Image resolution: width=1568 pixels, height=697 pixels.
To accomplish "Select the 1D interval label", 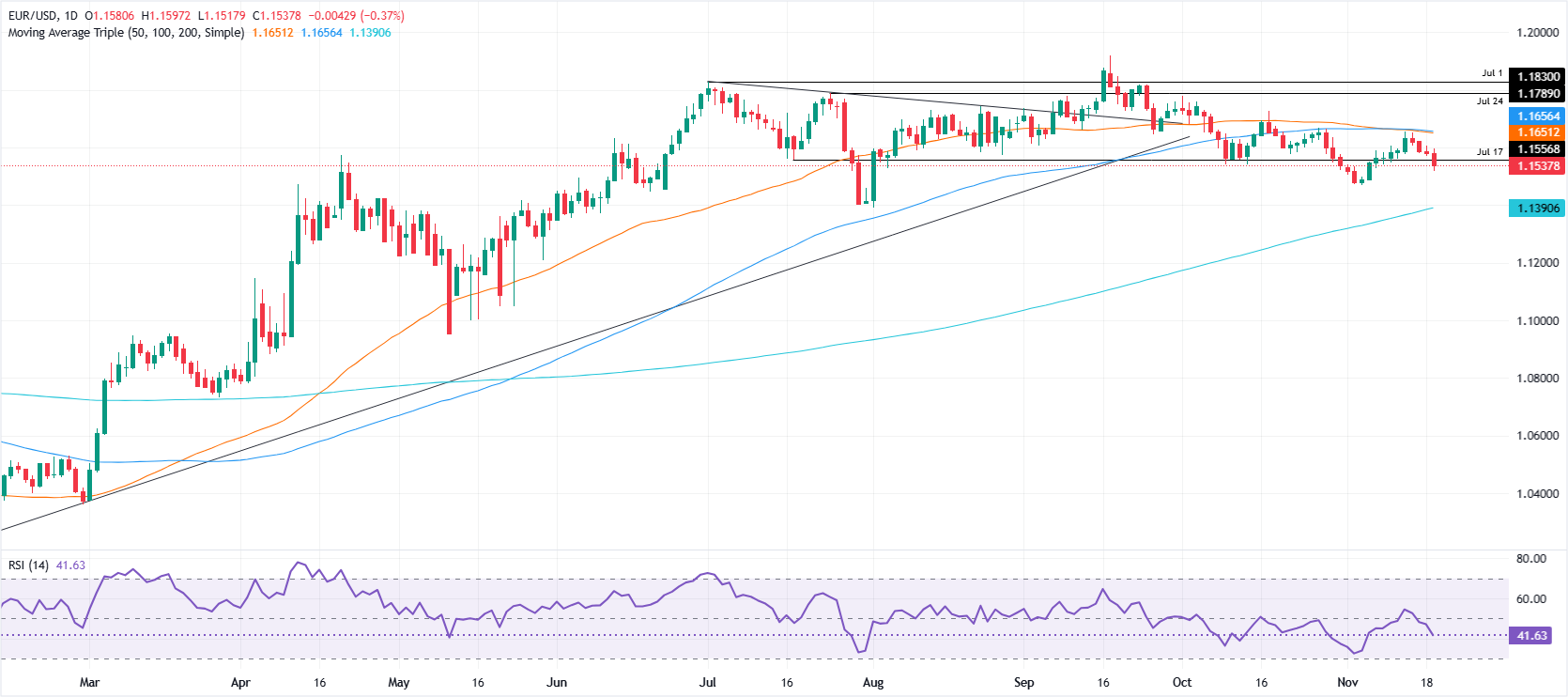I will pos(71,16).
